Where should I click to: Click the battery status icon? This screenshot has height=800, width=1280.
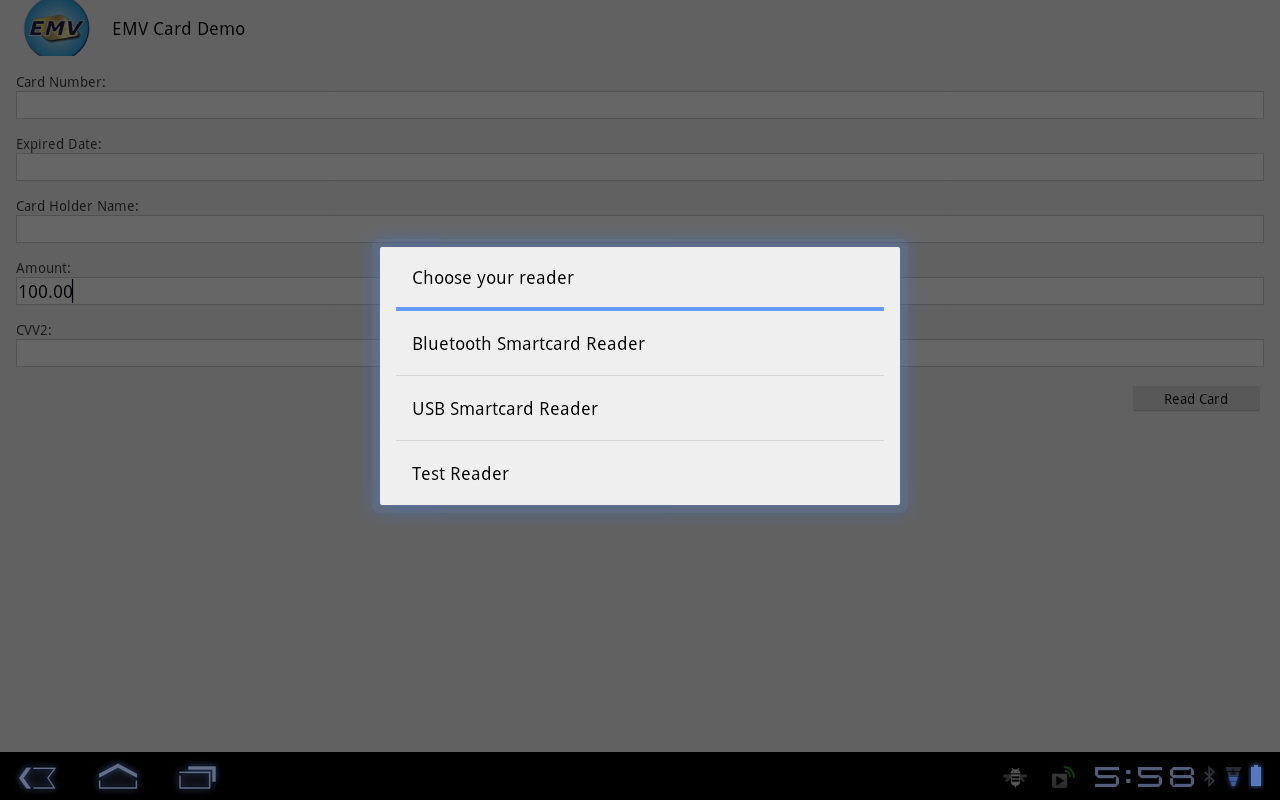tap(1256, 775)
